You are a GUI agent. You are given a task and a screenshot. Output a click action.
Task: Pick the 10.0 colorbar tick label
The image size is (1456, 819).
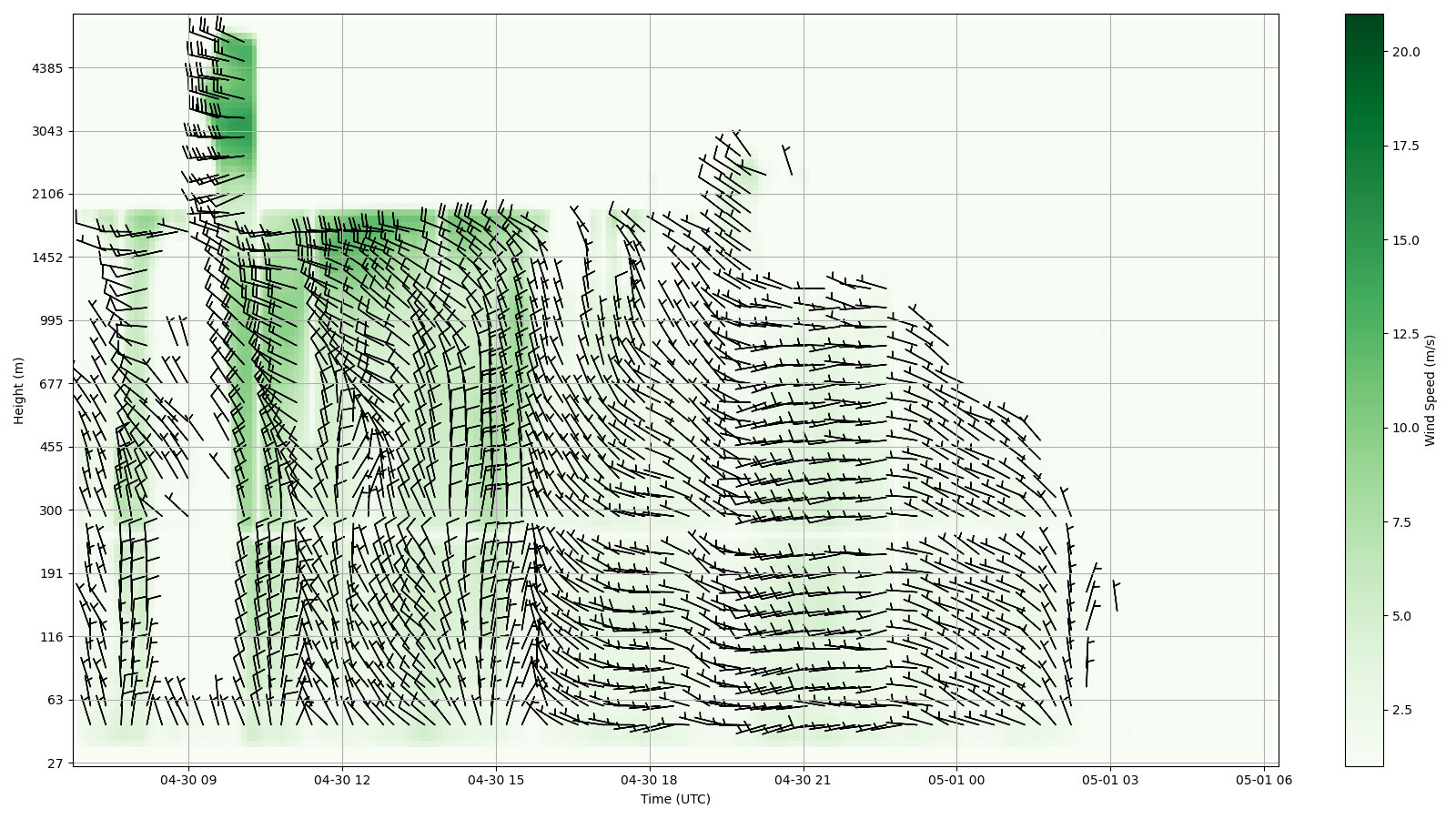(1405, 428)
